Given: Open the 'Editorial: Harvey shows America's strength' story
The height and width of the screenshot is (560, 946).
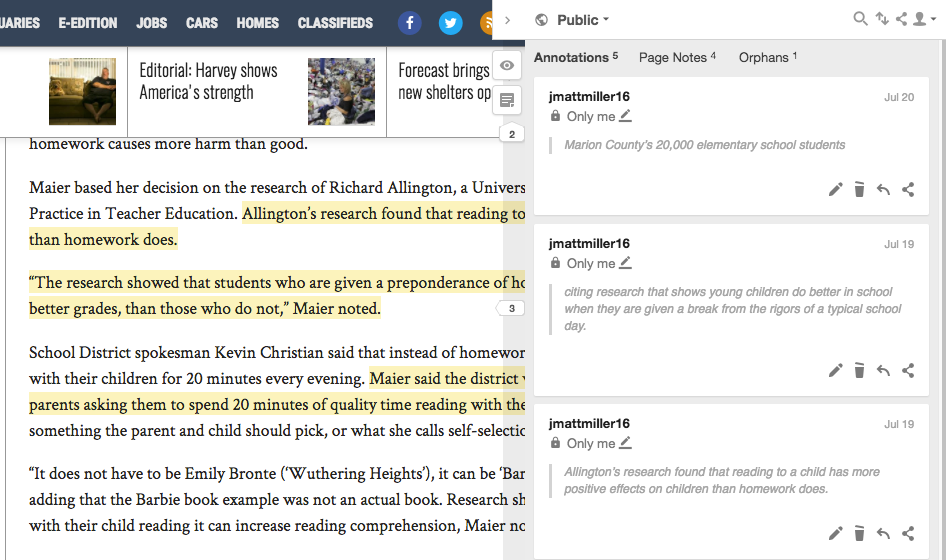Looking at the screenshot, I should pyautogui.click(x=208, y=81).
